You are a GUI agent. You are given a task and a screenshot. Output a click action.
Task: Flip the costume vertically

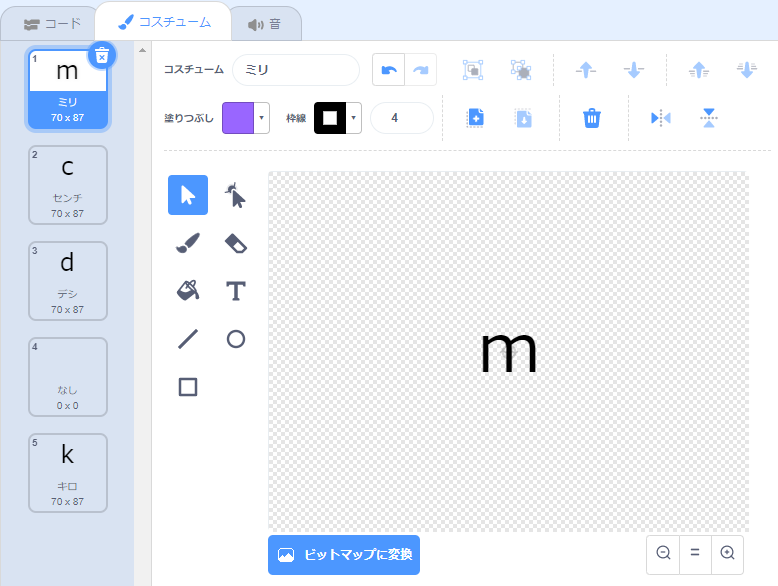(x=709, y=118)
